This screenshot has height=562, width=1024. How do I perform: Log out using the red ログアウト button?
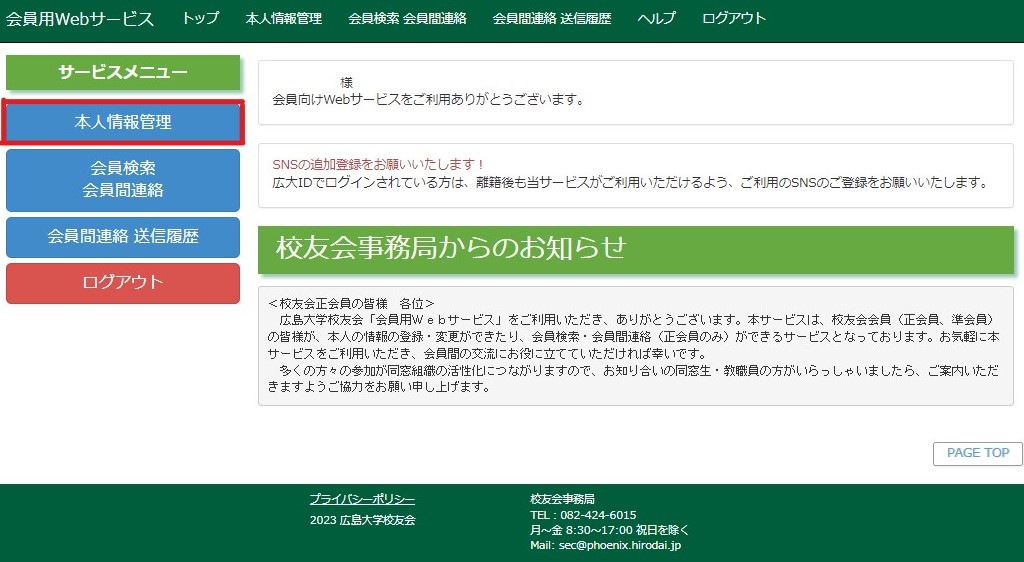point(123,283)
